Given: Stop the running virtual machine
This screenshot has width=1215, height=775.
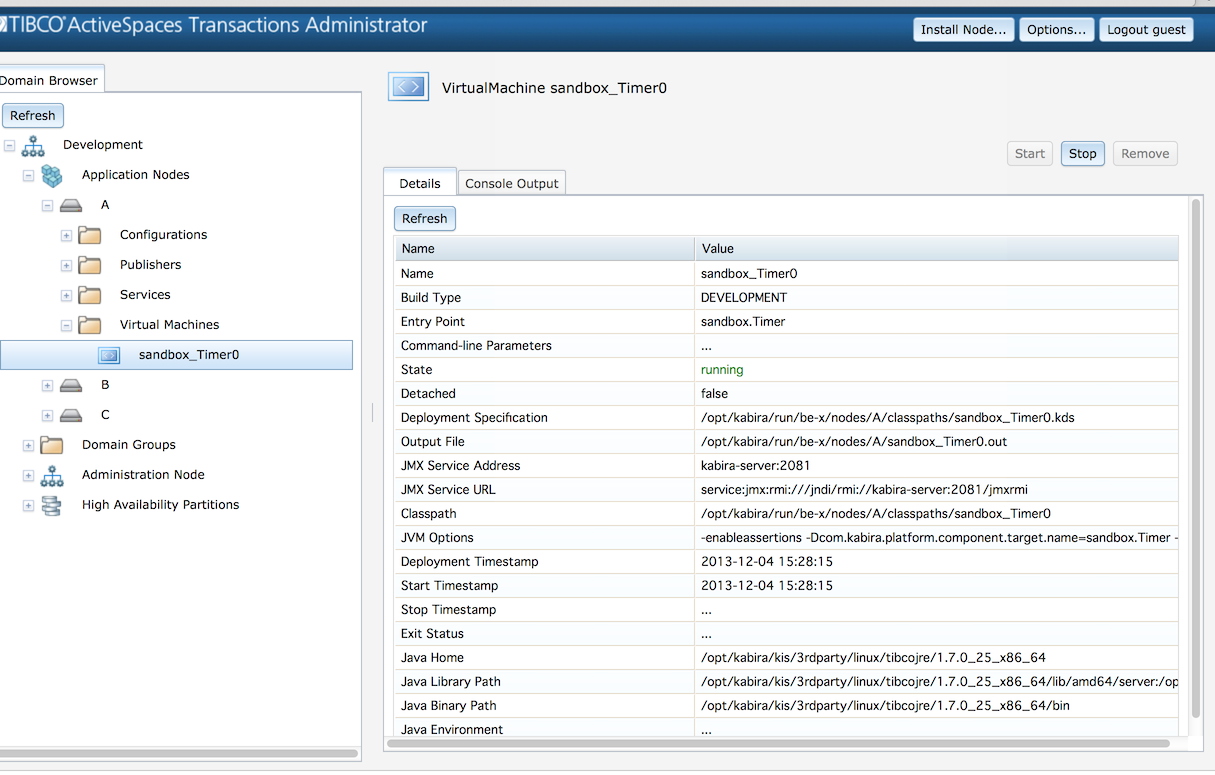Looking at the screenshot, I should click(x=1082, y=153).
